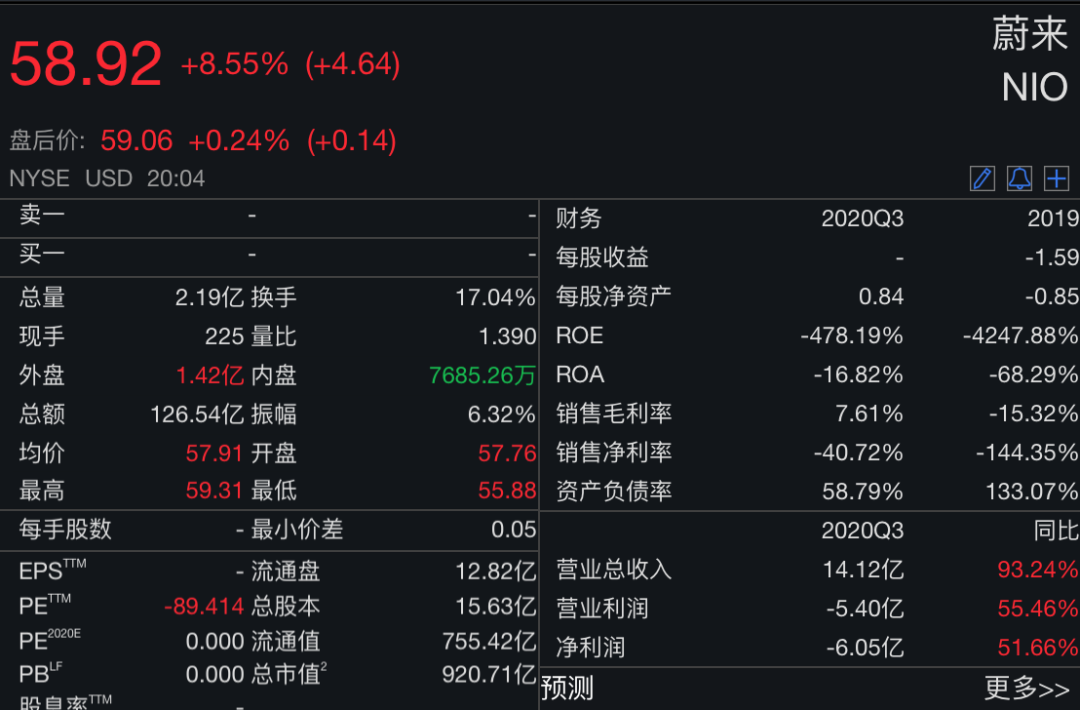
Task: Click the 营业总收入 row label
Action: pyautogui.click(x=614, y=570)
